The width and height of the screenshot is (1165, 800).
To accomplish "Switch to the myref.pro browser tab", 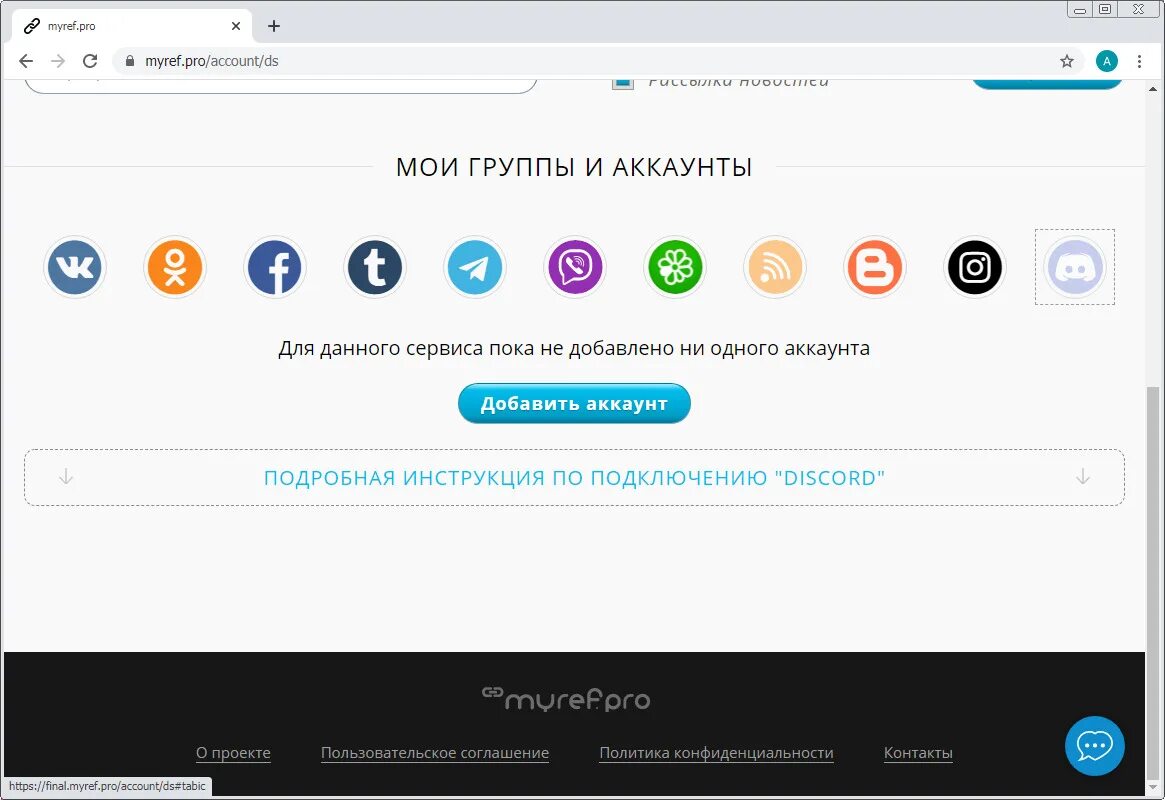I will point(132,26).
